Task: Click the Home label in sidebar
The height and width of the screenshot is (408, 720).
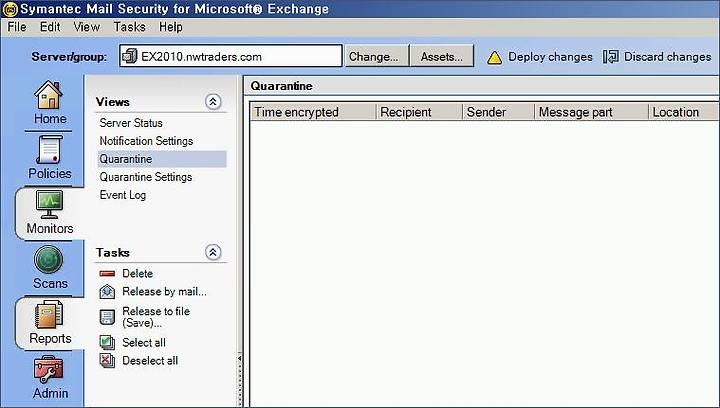Action: click(50, 119)
